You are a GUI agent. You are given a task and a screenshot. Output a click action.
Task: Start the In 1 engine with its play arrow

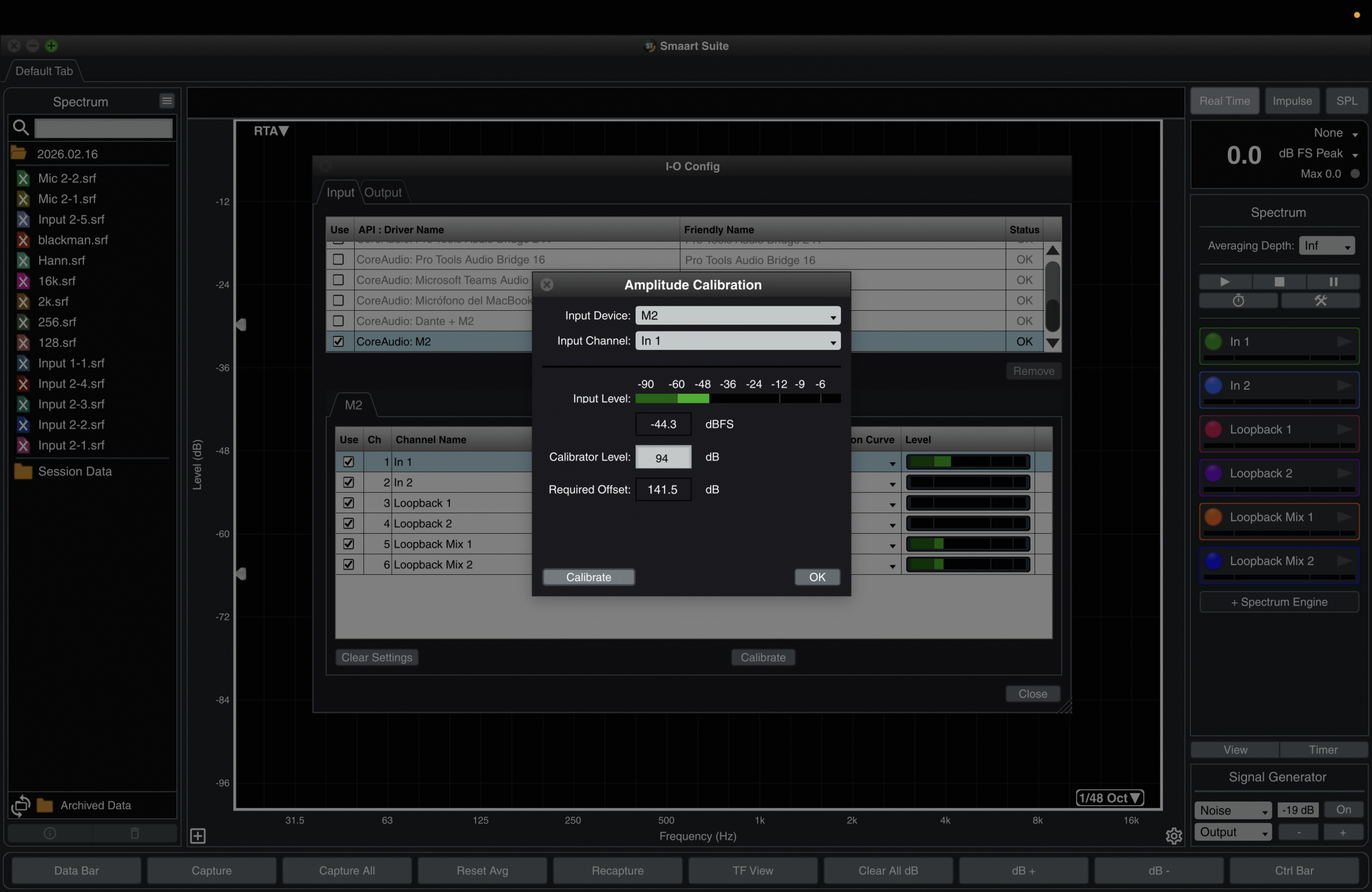[x=1344, y=342]
